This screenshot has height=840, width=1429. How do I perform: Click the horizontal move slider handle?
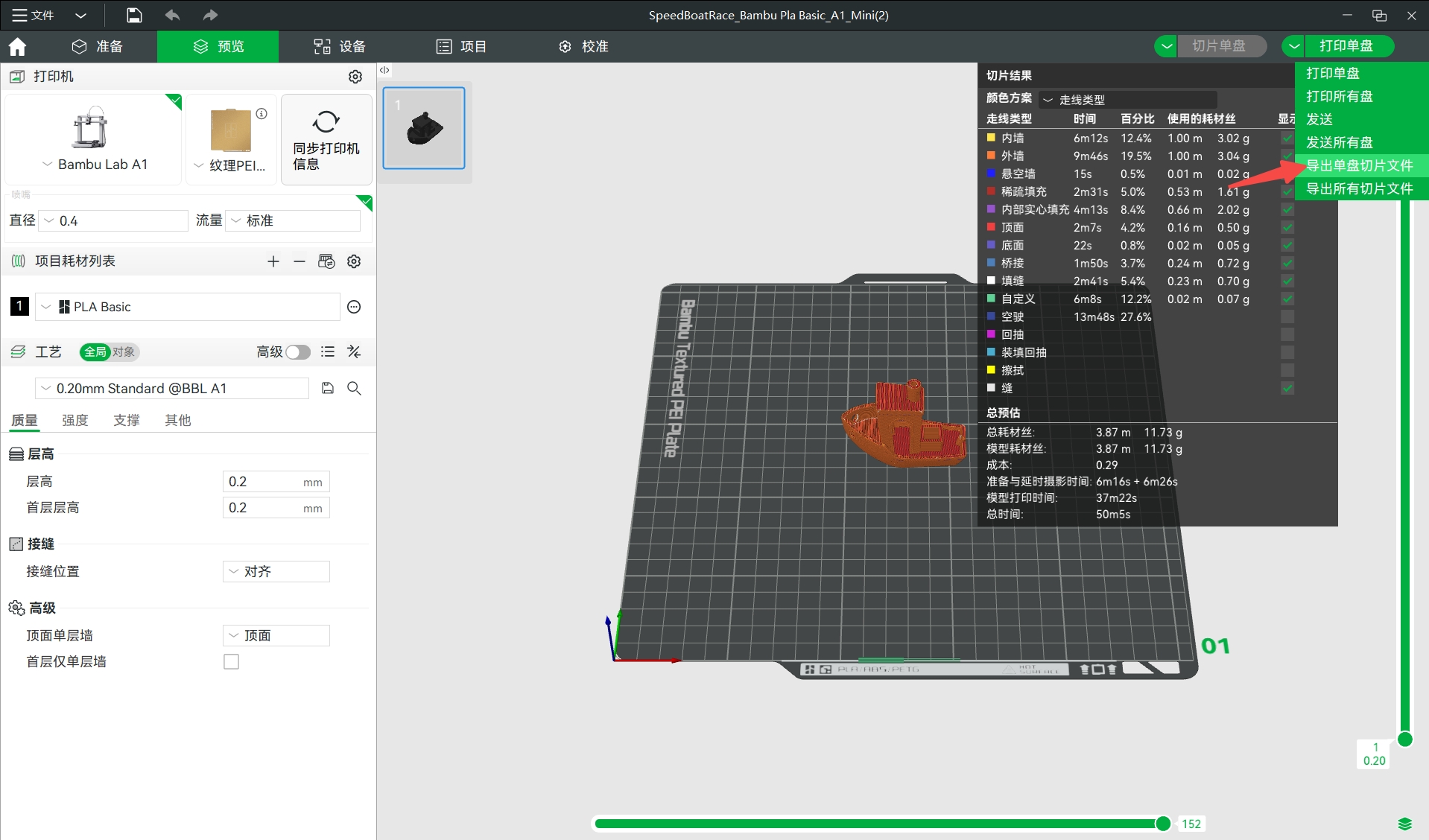[x=1162, y=823]
